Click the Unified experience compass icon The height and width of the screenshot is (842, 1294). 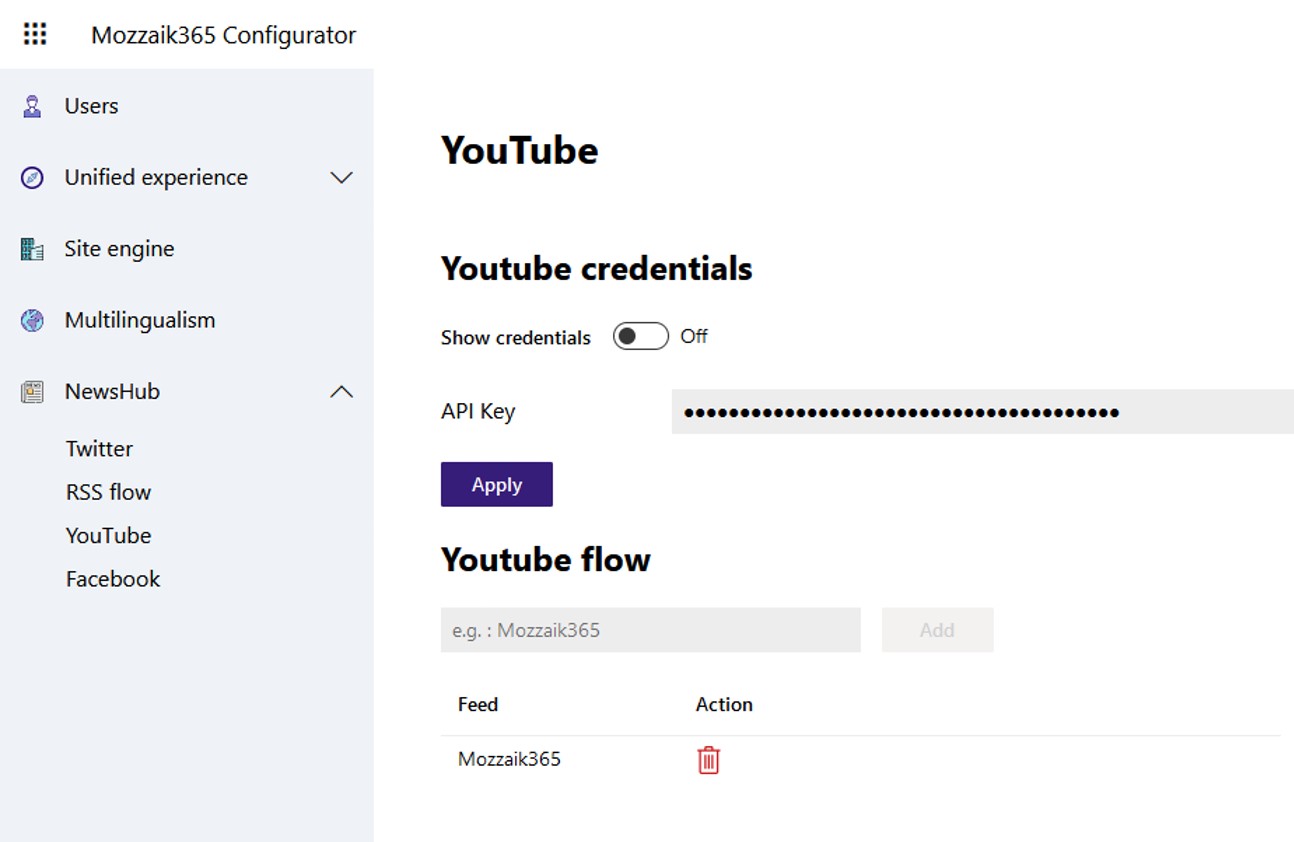click(x=32, y=178)
